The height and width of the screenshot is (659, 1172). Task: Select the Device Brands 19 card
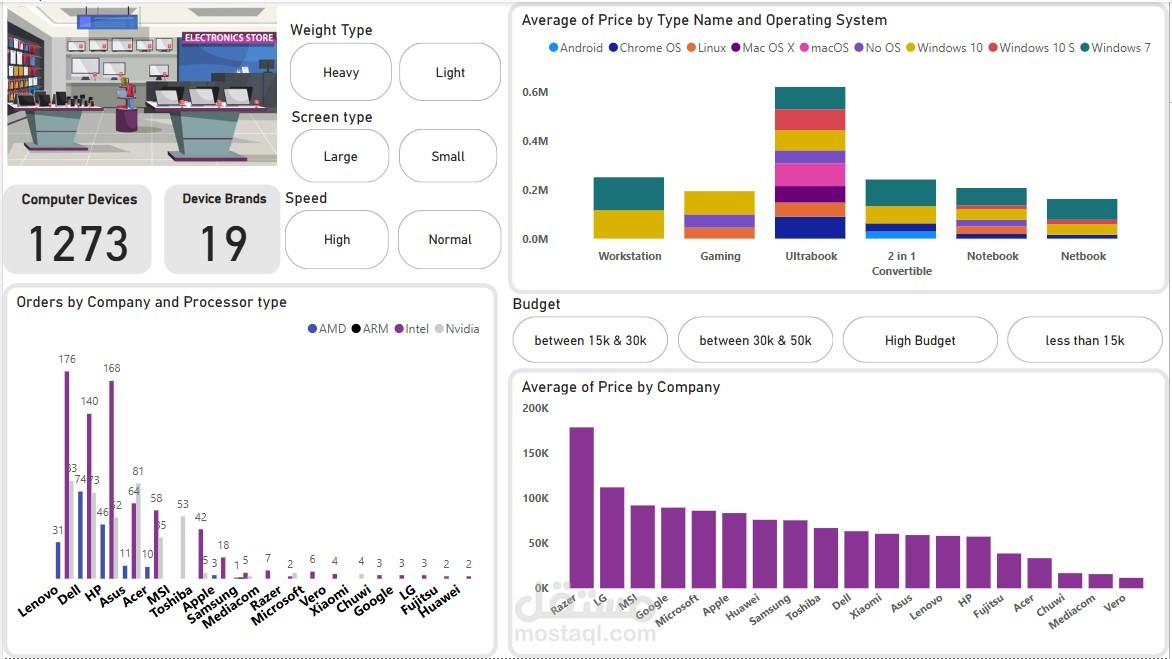click(223, 229)
